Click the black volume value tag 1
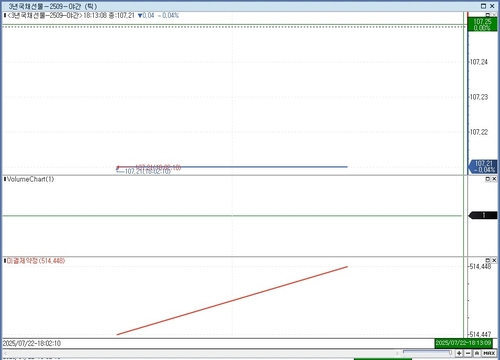Screen dimensions: 500x360 483,215
